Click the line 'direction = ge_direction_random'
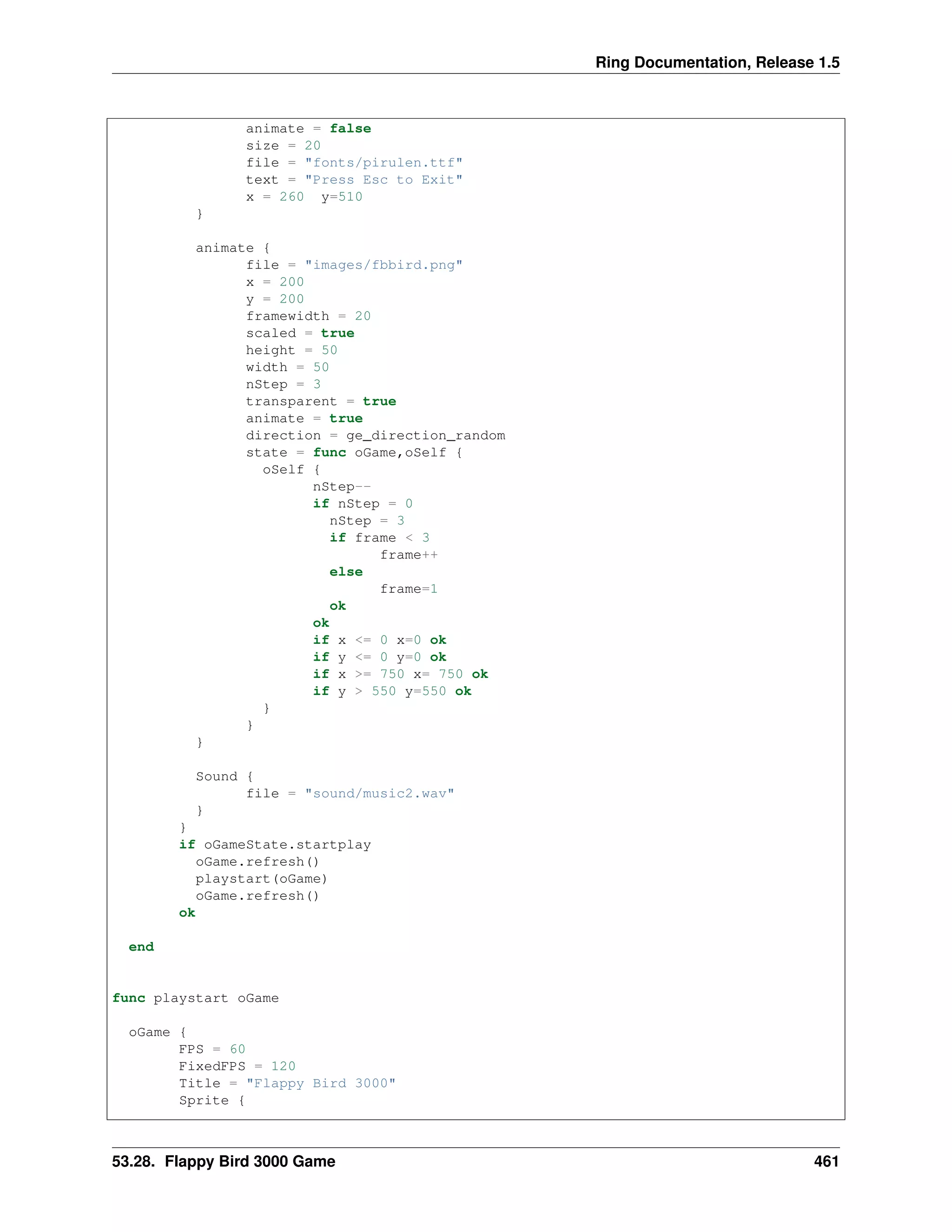 tap(376, 436)
